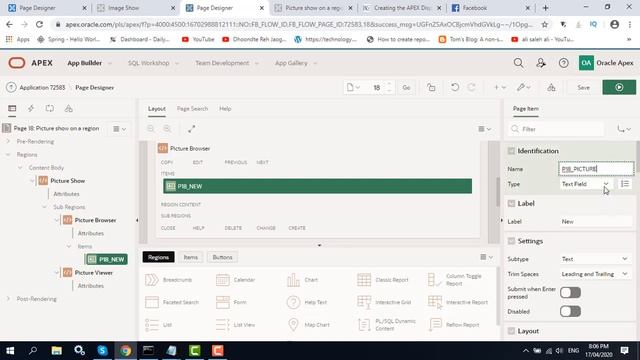Click the Name input field
Image resolution: width=640 pixels, height=360 pixels.
[596, 169]
